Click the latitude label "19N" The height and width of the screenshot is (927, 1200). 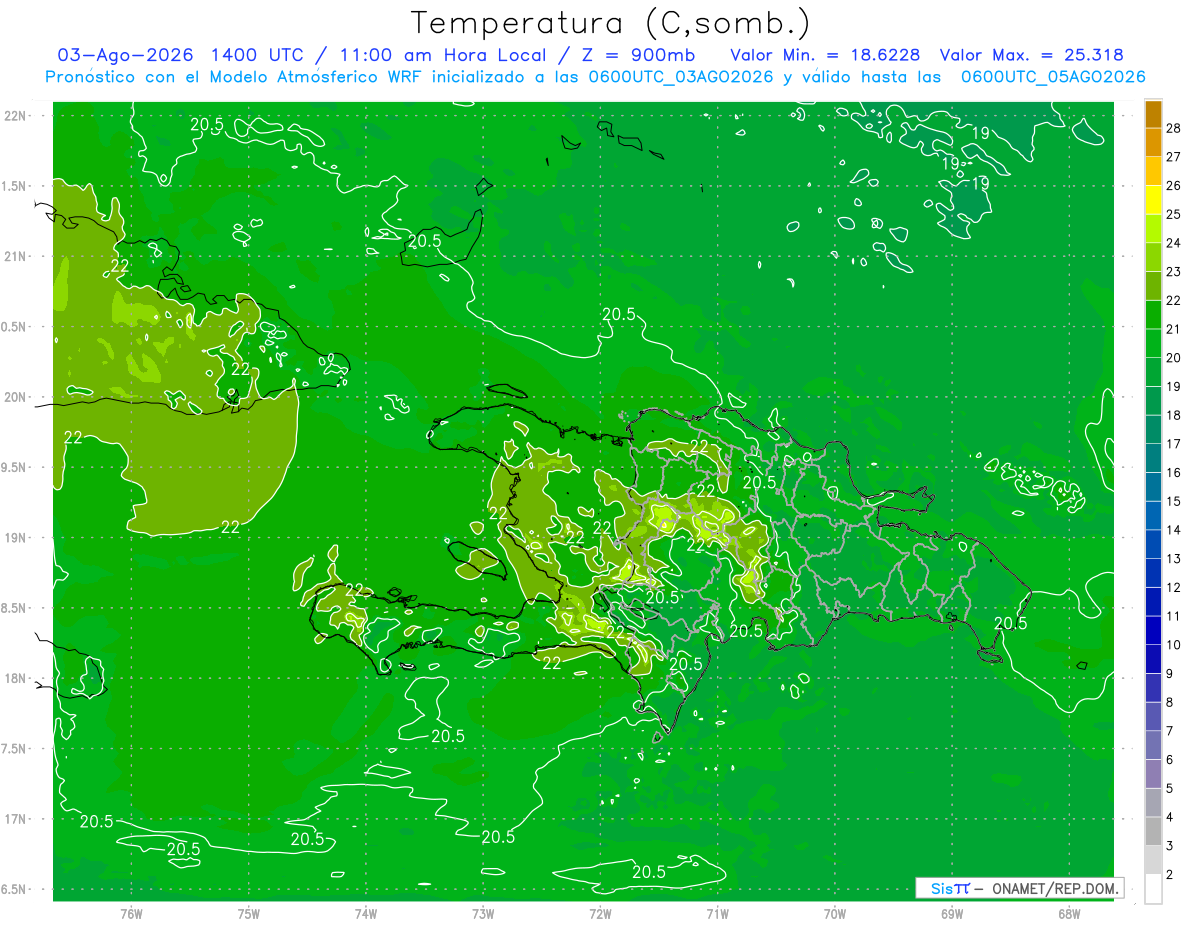(x=15, y=538)
